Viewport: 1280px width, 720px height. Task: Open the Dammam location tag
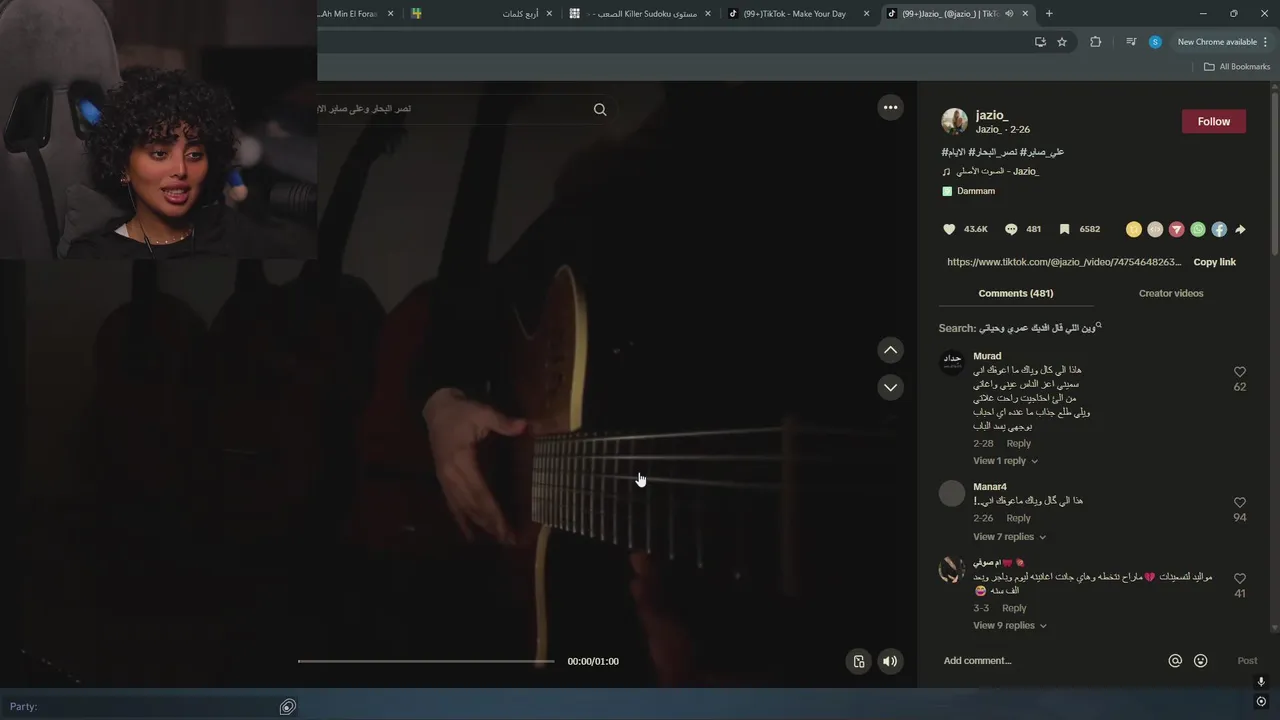click(x=976, y=191)
